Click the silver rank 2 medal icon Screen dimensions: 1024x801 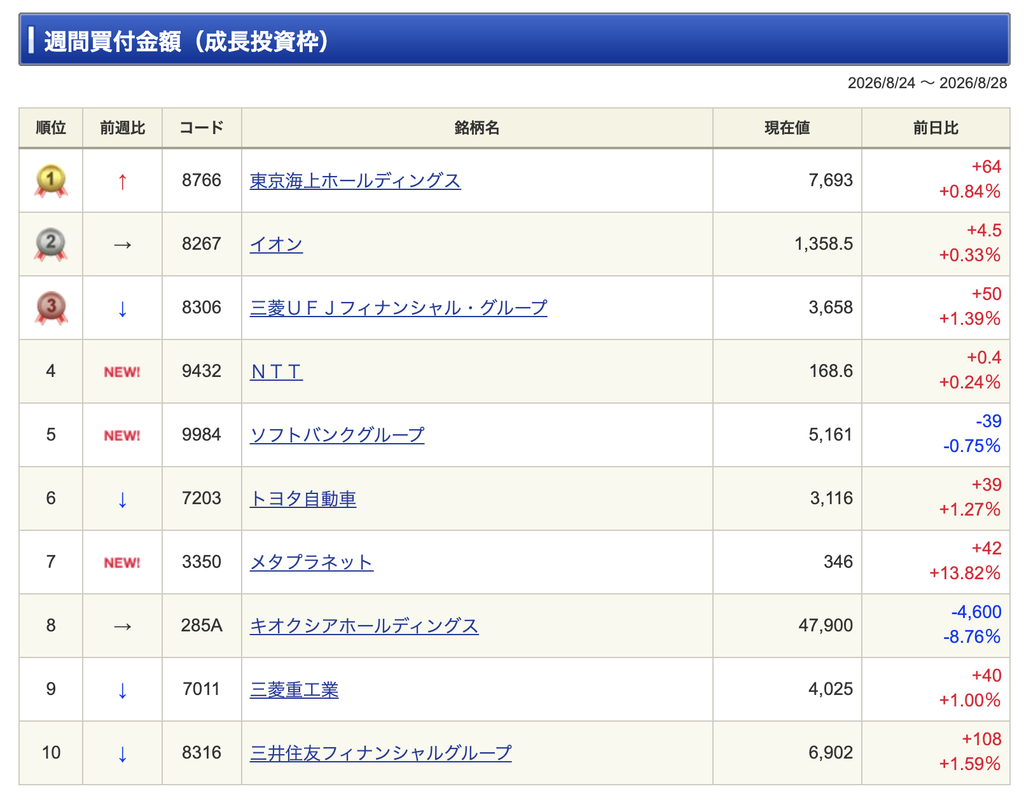(x=51, y=245)
